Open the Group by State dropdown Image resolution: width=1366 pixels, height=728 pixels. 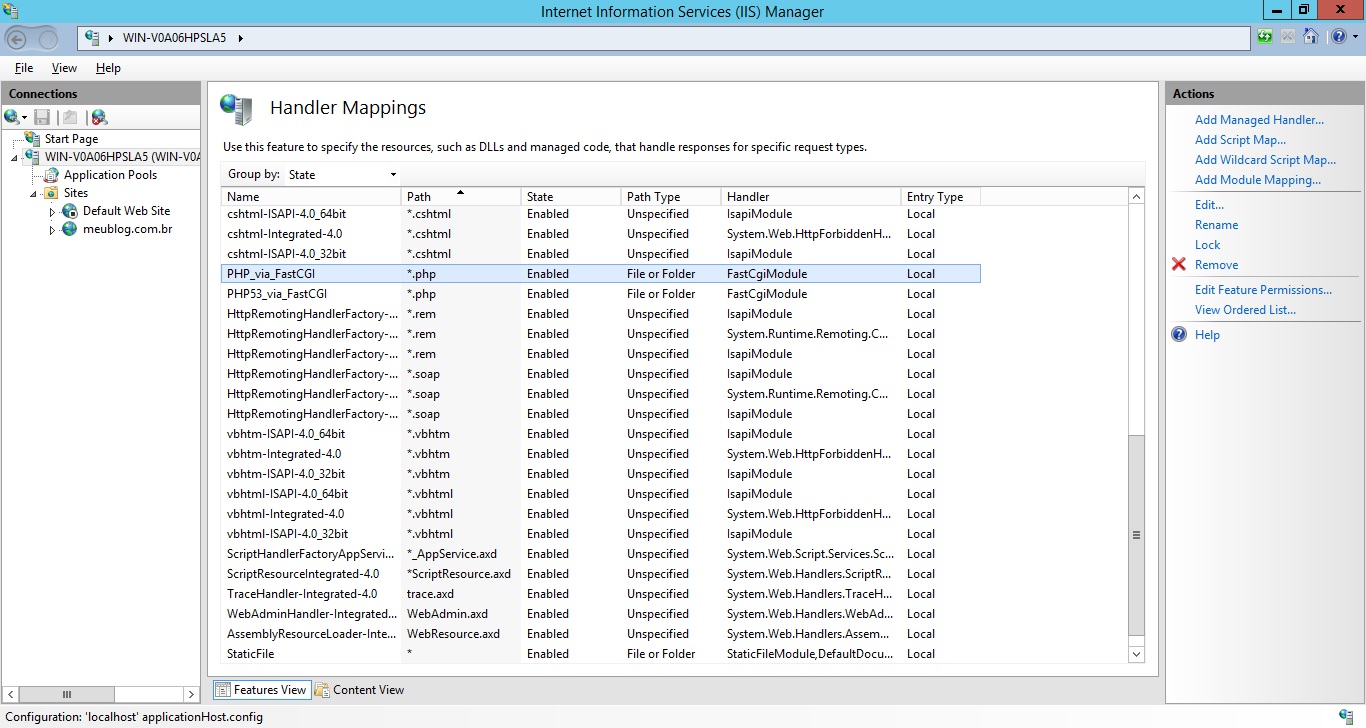(x=342, y=174)
